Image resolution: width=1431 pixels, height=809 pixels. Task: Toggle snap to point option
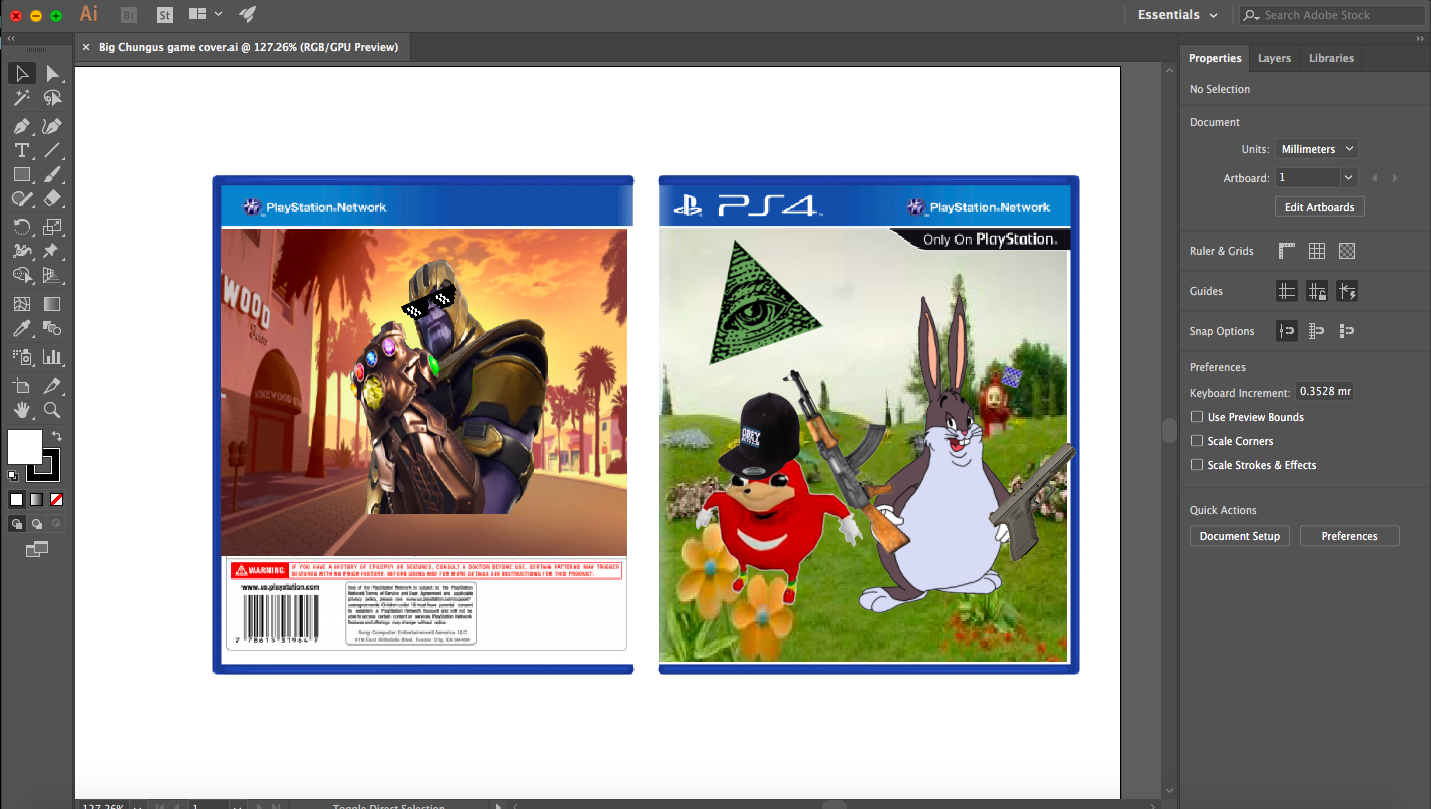point(1287,331)
